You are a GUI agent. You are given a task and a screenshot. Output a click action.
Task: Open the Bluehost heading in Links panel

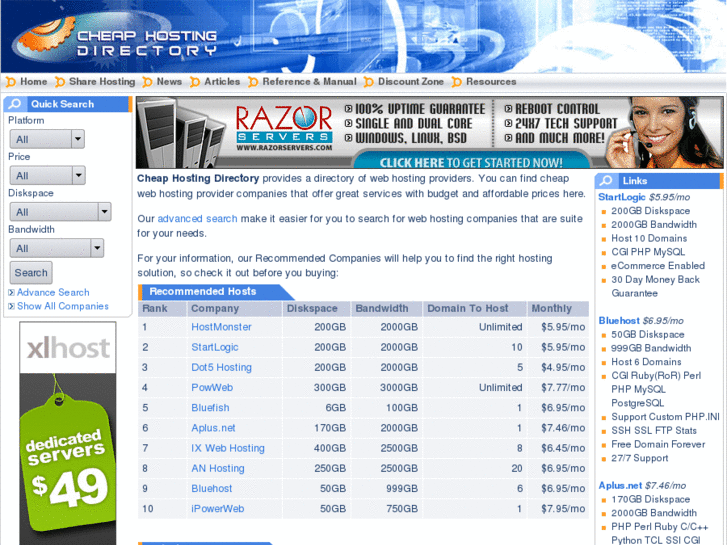pyautogui.click(x=619, y=321)
